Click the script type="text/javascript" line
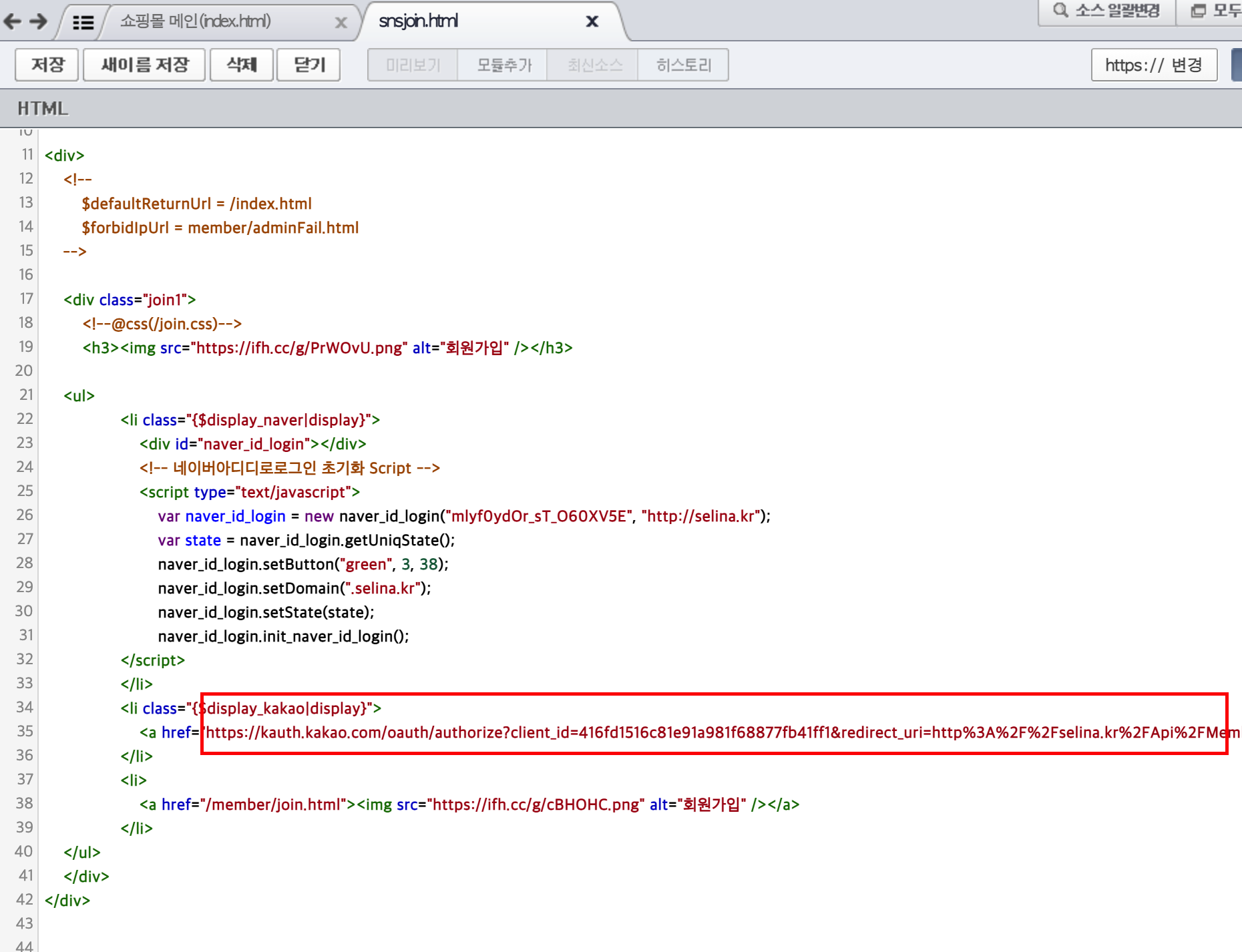Viewport: 1242px width, 952px height. point(250,492)
